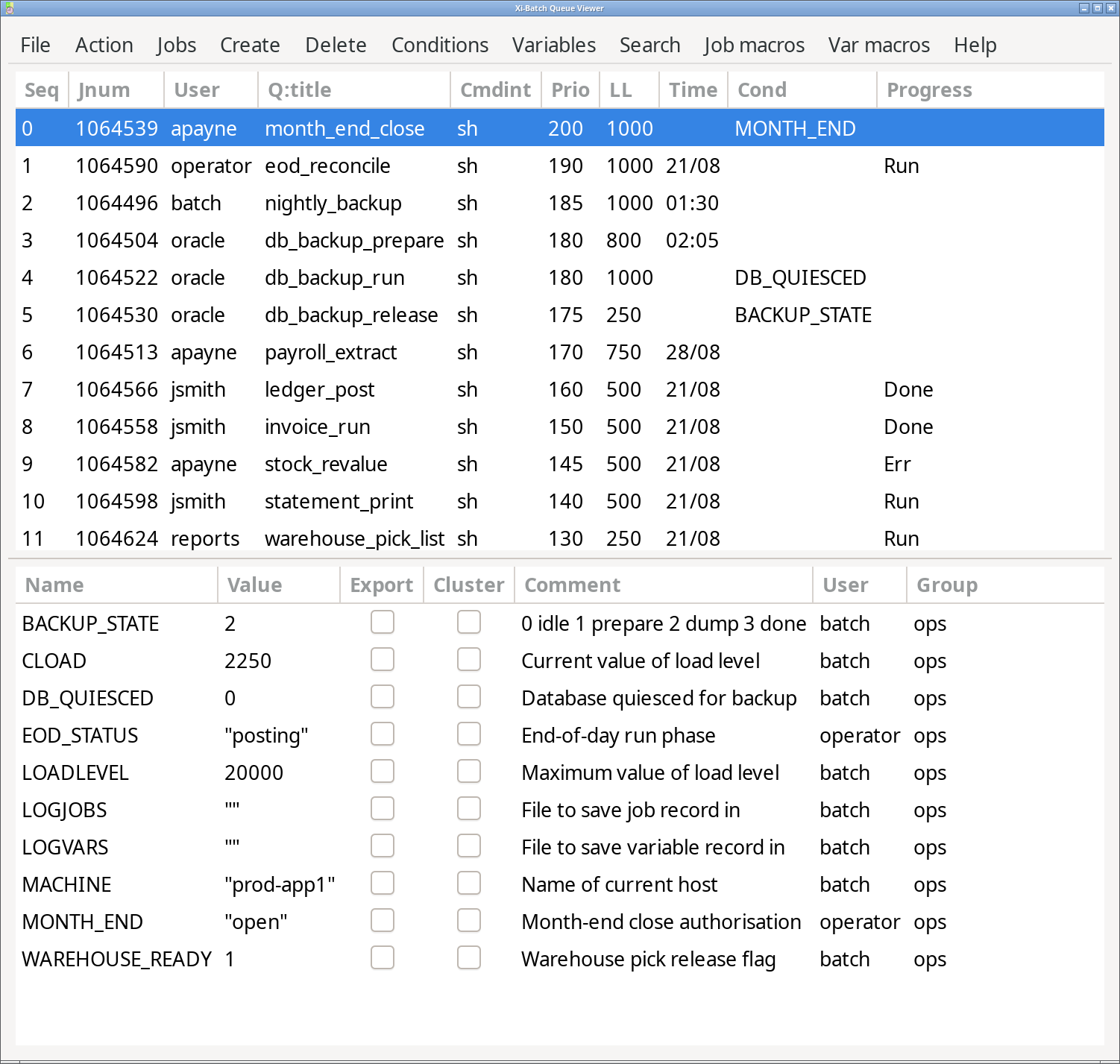Select the stock_revalue job
The width and height of the screenshot is (1120, 1064).
click(559, 464)
